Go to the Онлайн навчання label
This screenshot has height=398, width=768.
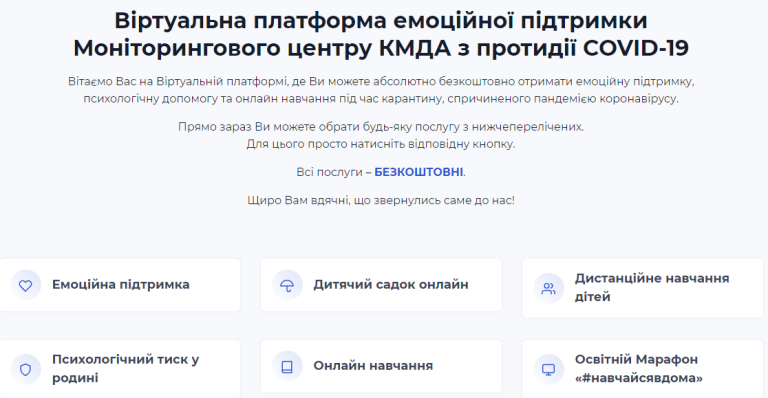pos(373,366)
